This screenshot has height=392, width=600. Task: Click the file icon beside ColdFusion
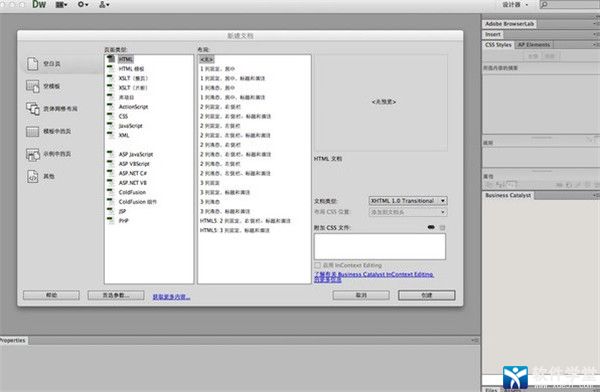(111, 192)
